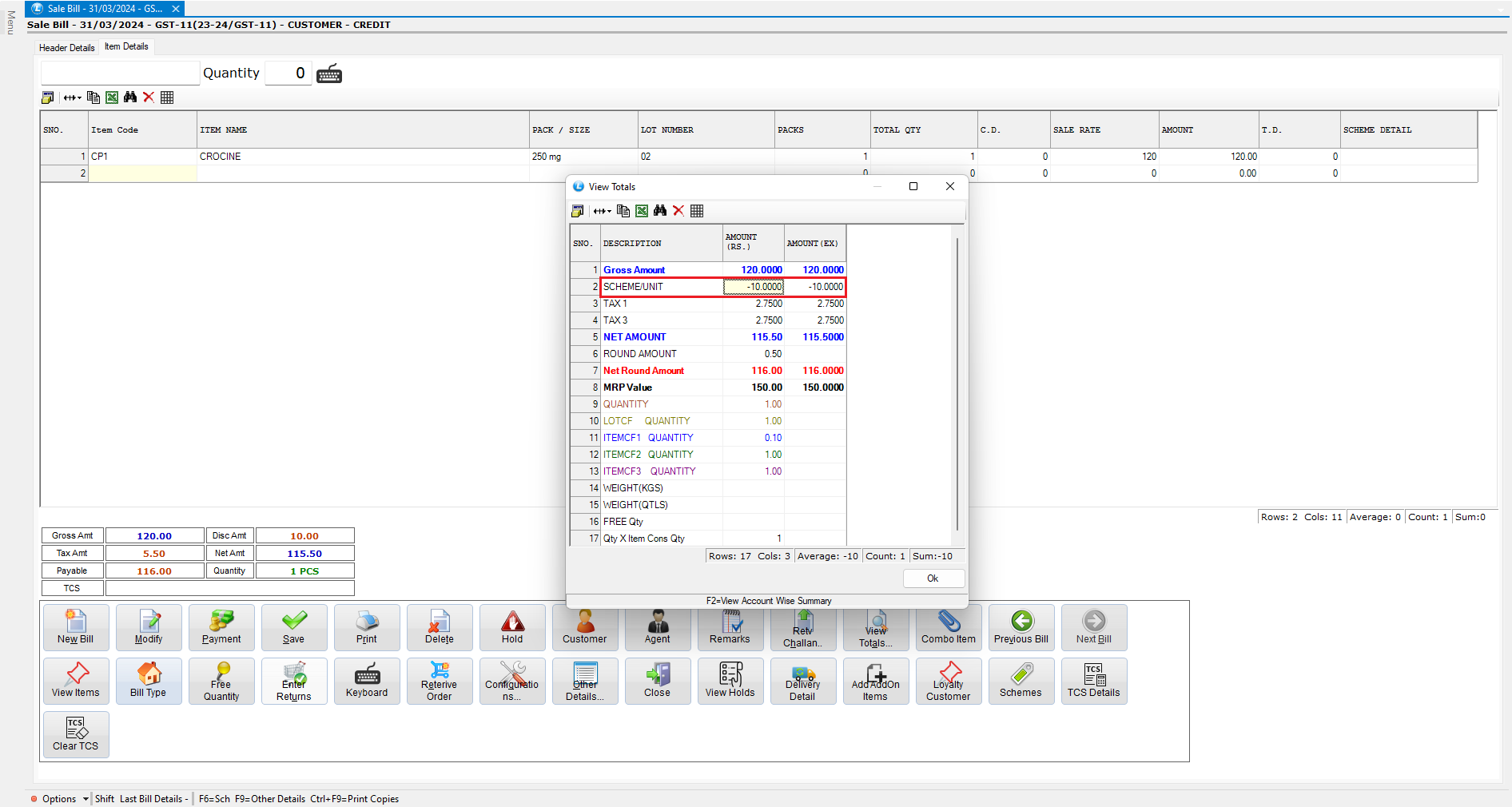Open the Schemes button
This screenshot has height=807, width=1512.
pos(1021,681)
